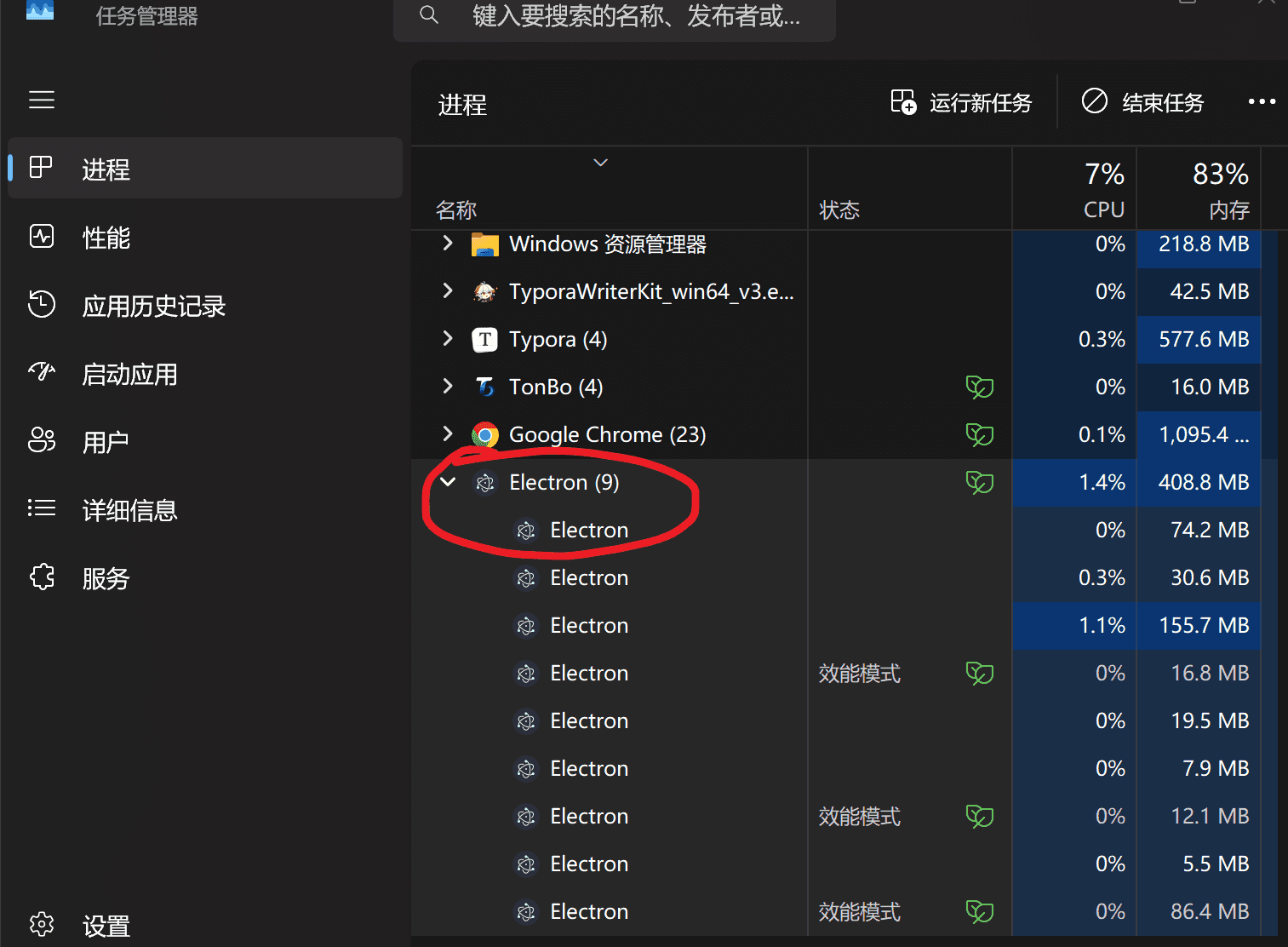Click the 结束任务 prohibition icon
Screen dimensions: 1288x947
pos(1095,101)
